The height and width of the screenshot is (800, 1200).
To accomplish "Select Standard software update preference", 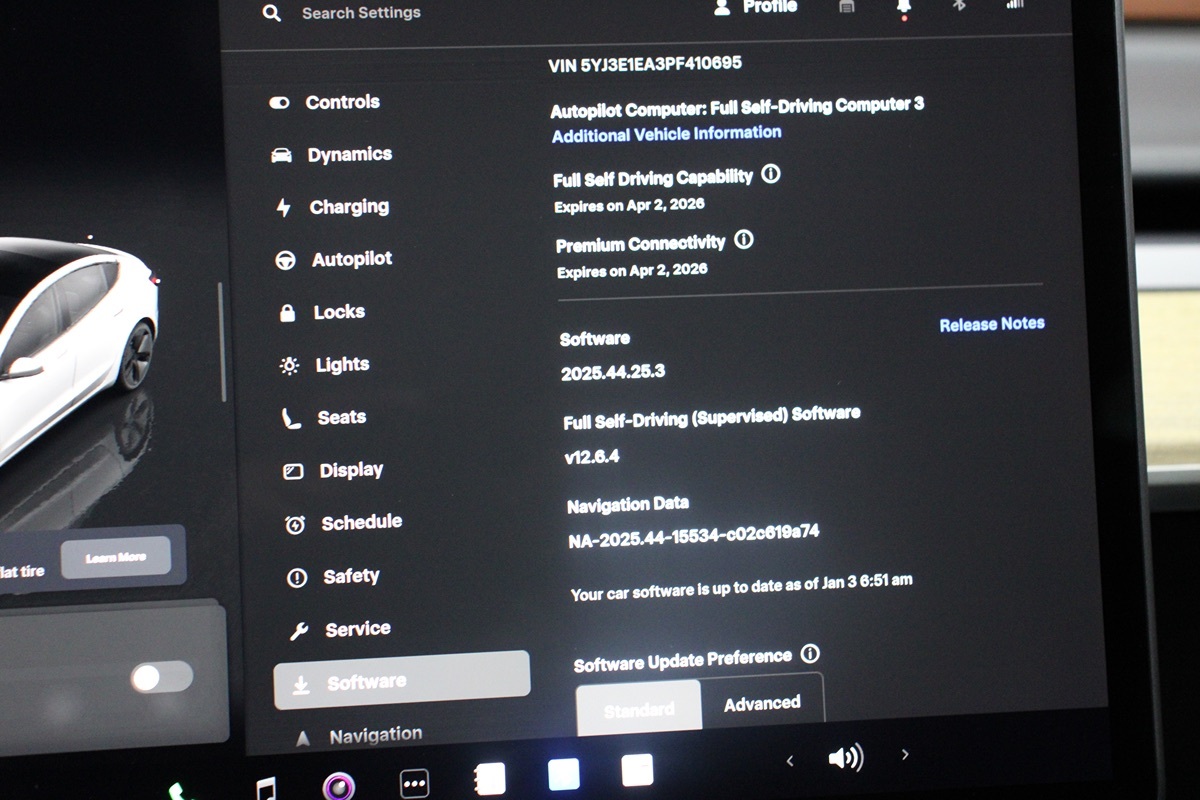I will coord(638,708).
